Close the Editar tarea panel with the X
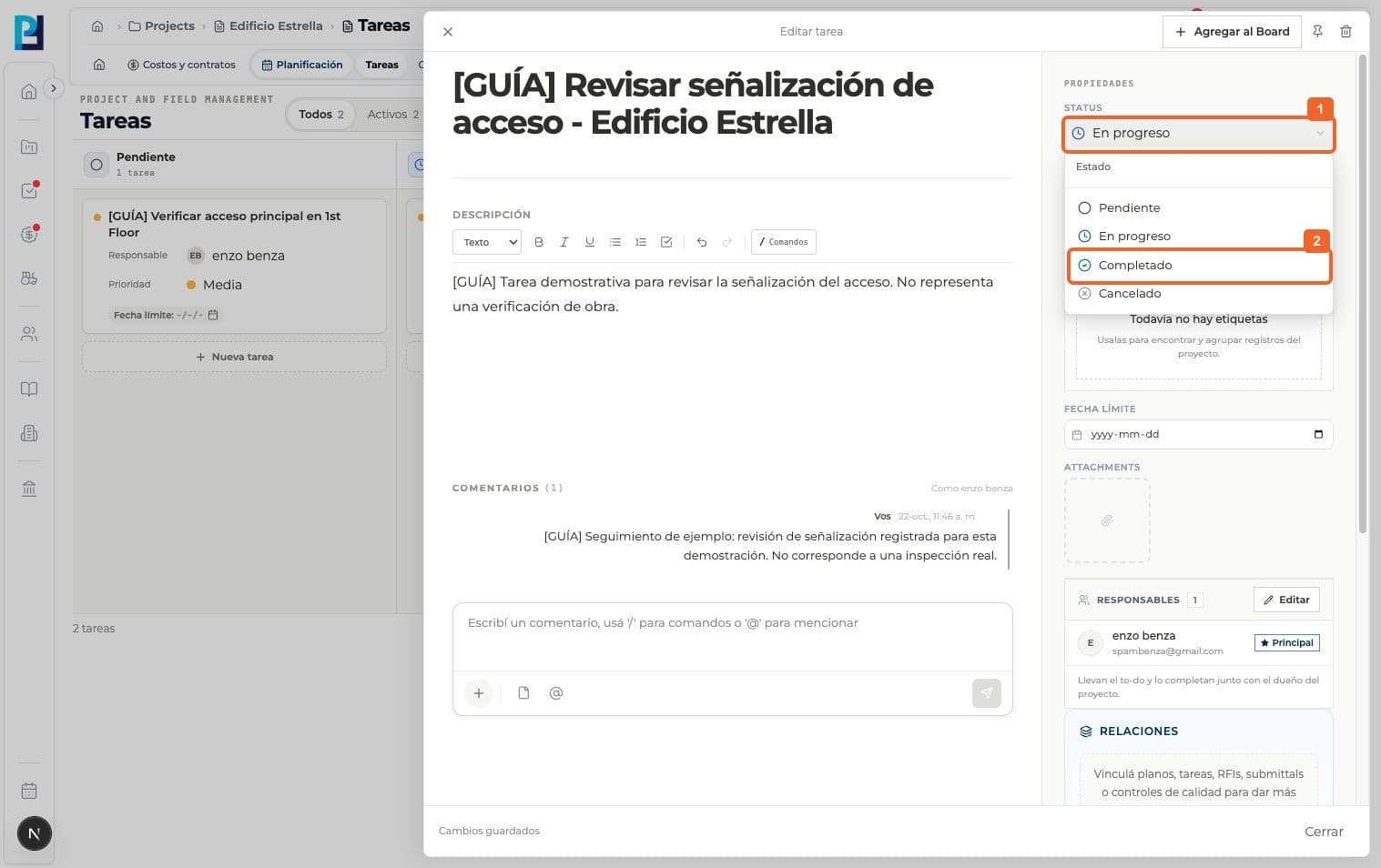1381x868 pixels. (448, 32)
